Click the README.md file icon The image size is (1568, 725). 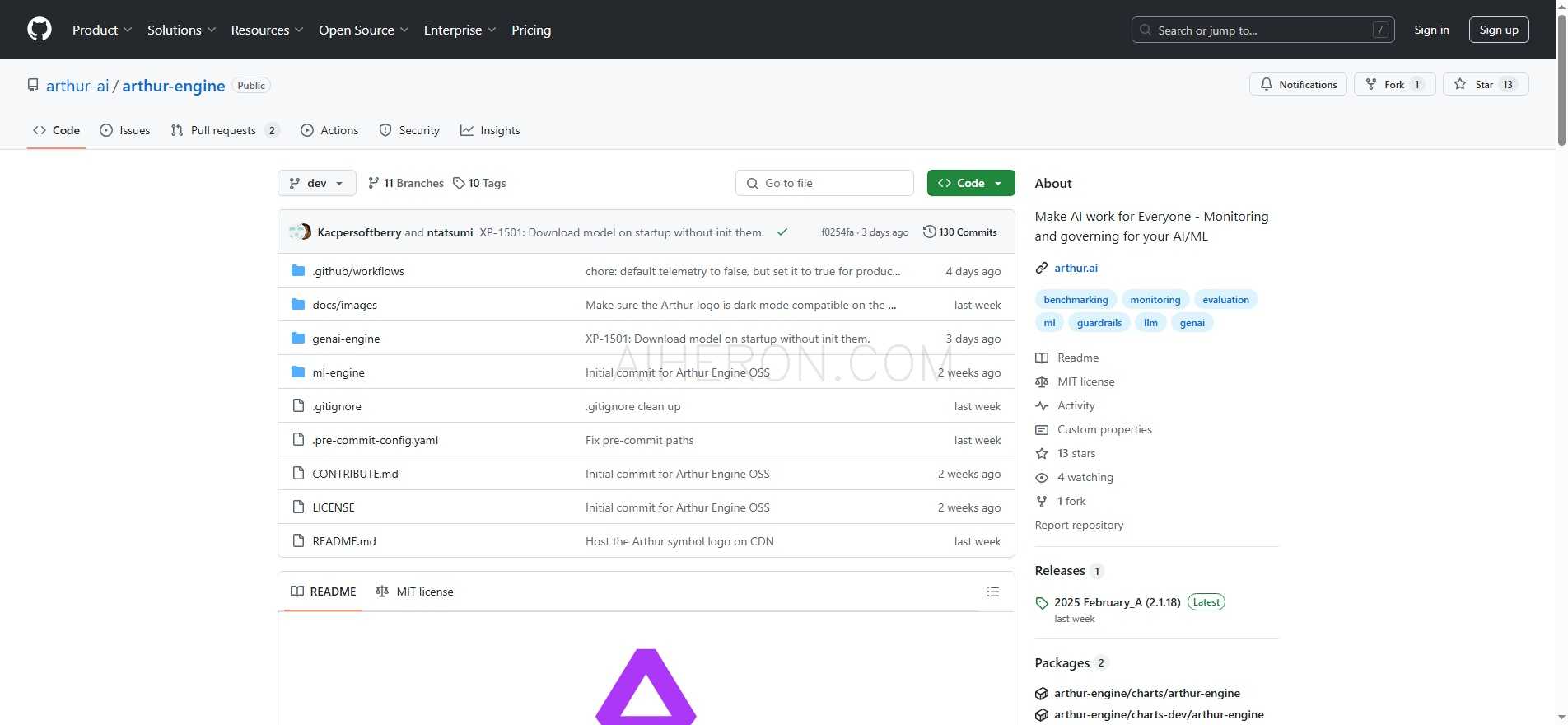tap(299, 540)
